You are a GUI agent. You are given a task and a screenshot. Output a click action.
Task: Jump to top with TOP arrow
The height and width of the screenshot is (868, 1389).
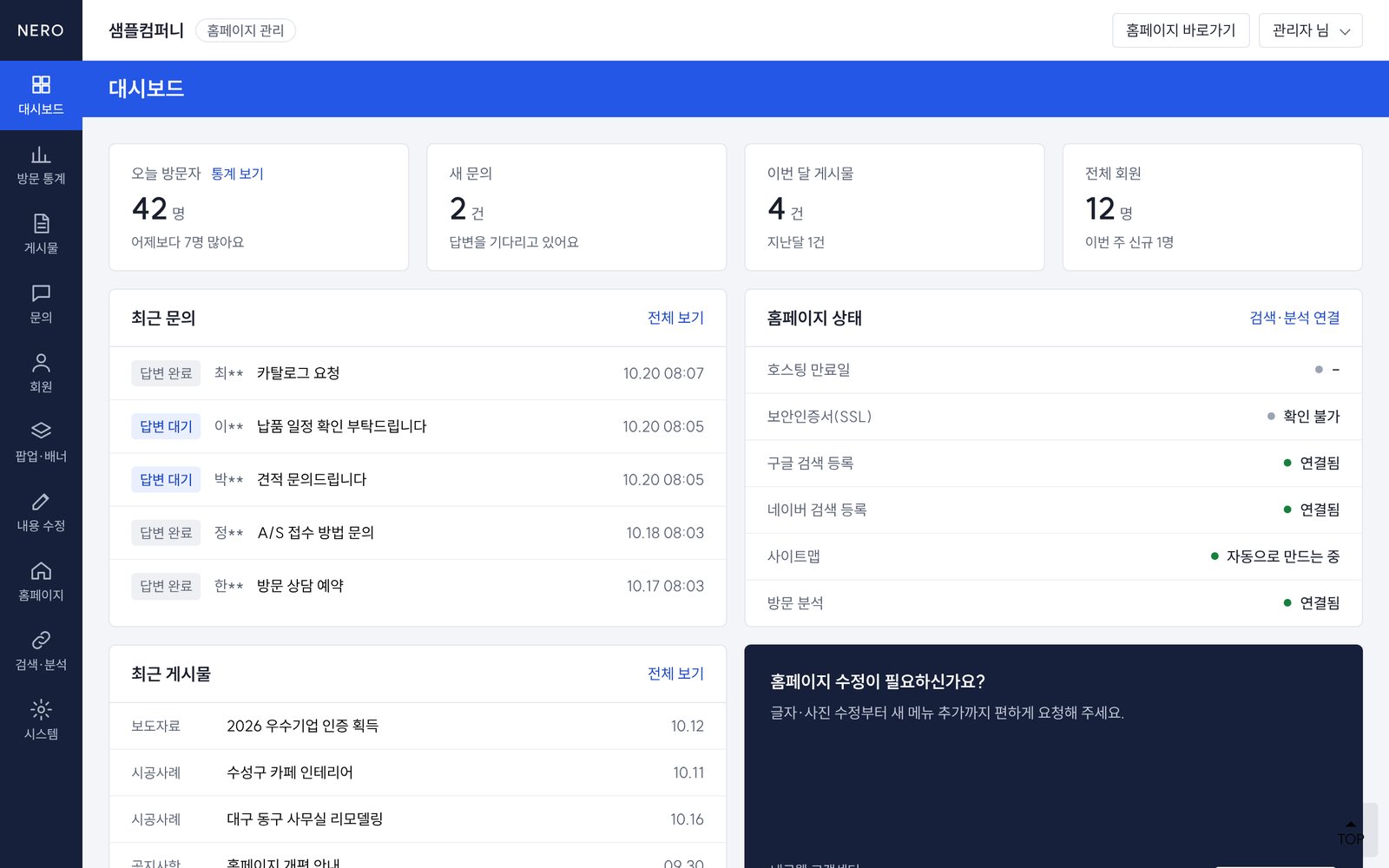1351,832
